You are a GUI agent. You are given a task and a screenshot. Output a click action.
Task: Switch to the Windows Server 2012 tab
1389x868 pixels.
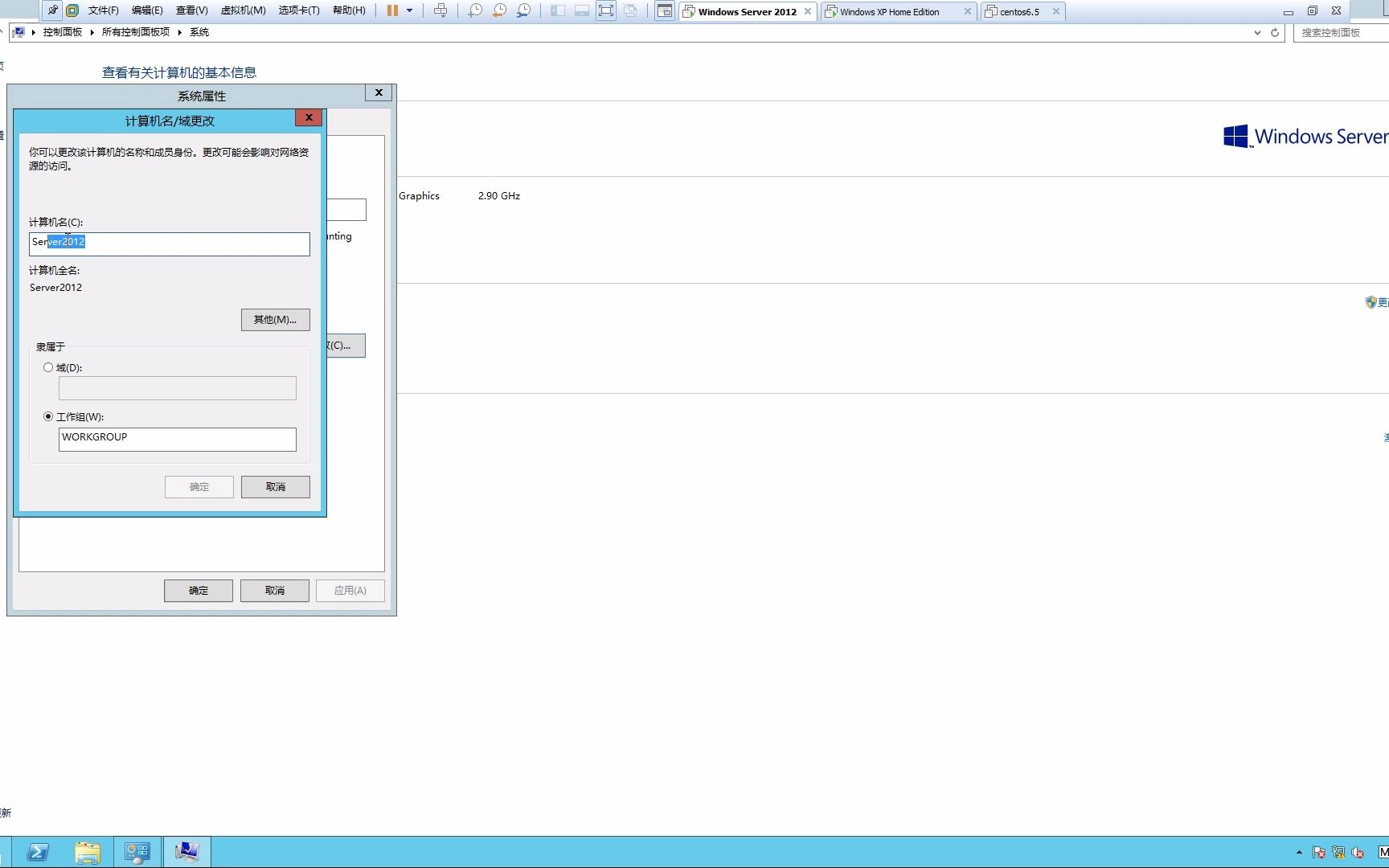tap(747, 11)
